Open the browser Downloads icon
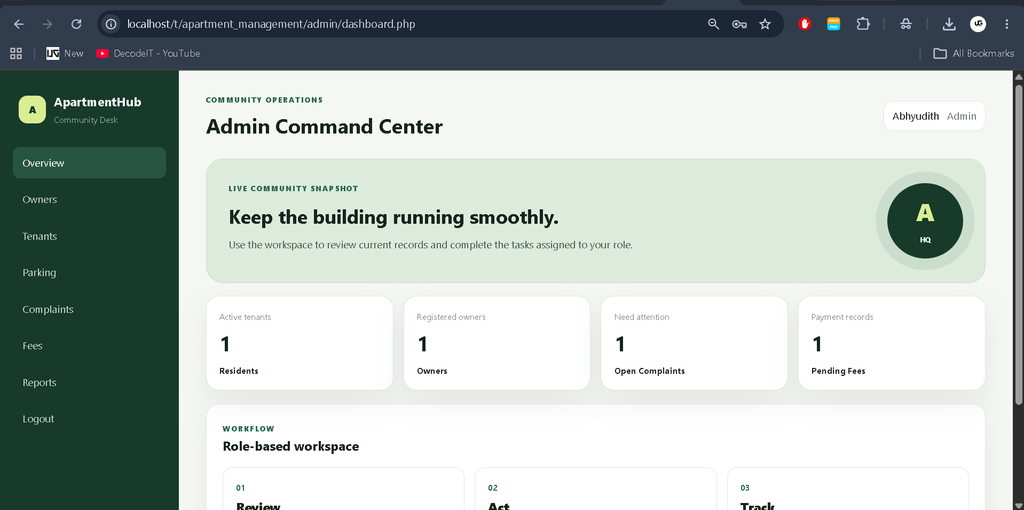This screenshot has height=510, width=1024. click(949, 24)
